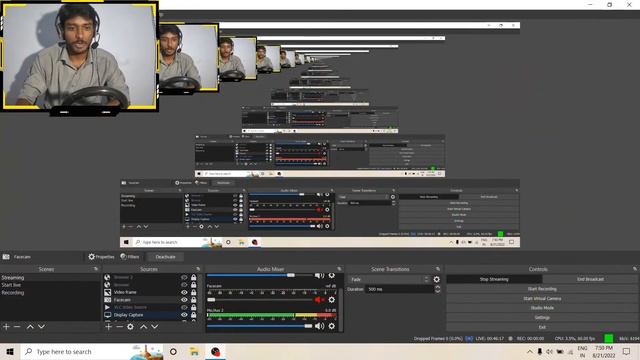Mute the Mic/Aux 2 channel speaker icon
The height and width of the screenshot is (360, 640).
pyautogui.click(x=320, y=326)
